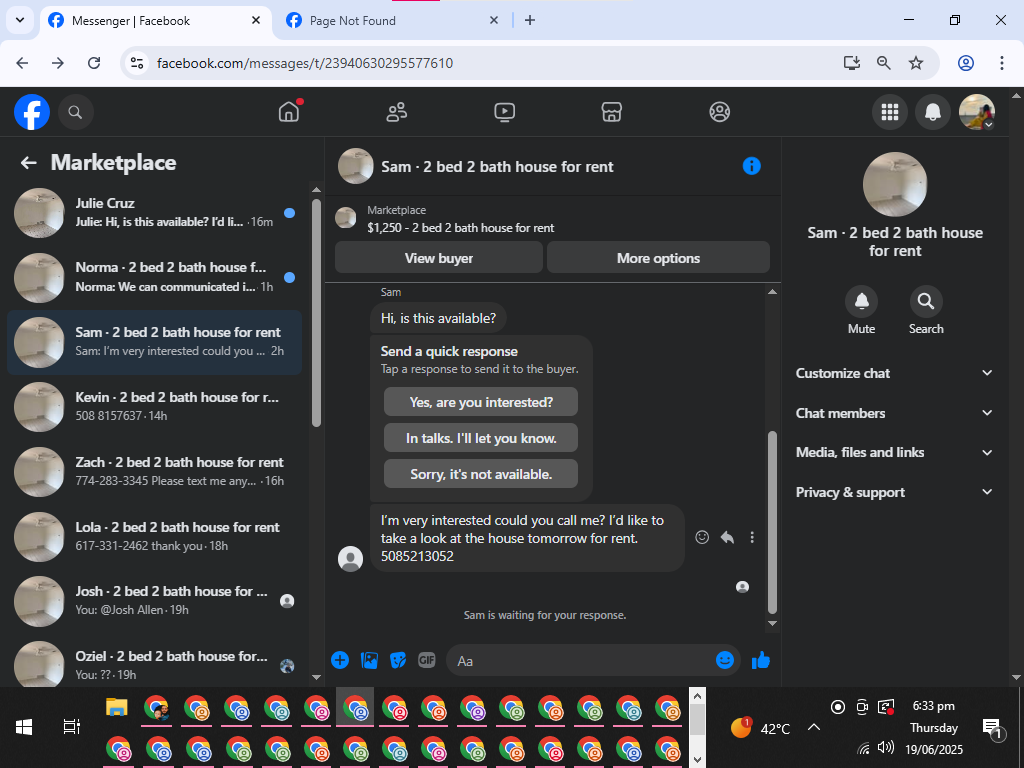This screenshot has height=768, width=1024.
Task: Open the Watch video icon
Action: point(504,112)
